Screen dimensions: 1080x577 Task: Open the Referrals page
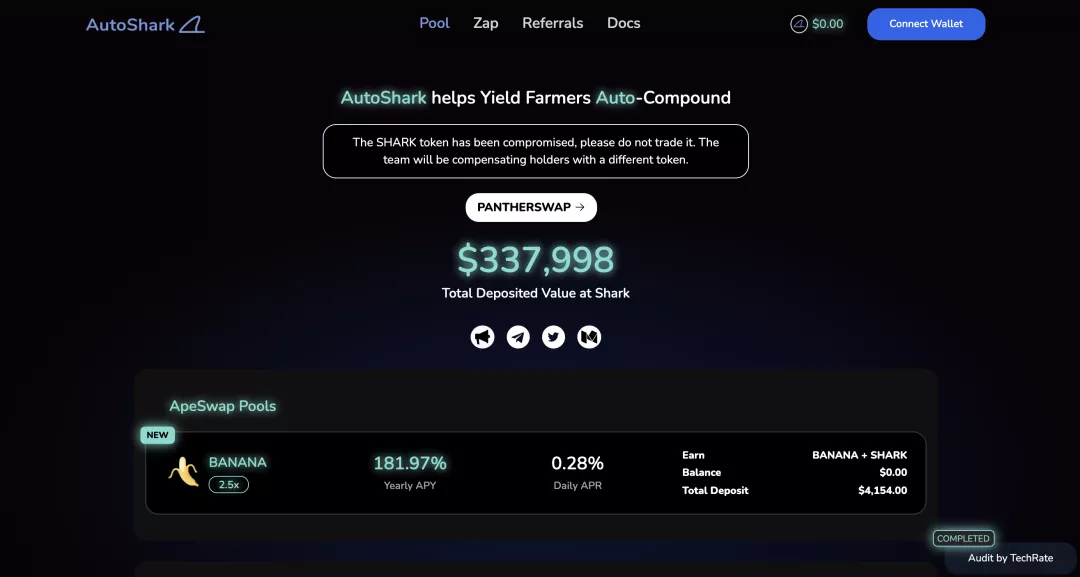(x=552, y=23)
